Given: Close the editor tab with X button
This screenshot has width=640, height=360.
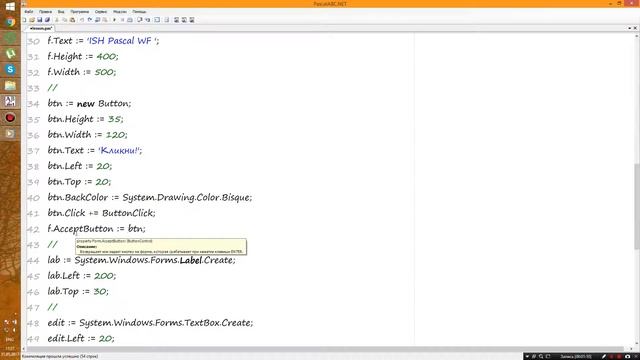Looking at the screenshot, I should 635,28.
